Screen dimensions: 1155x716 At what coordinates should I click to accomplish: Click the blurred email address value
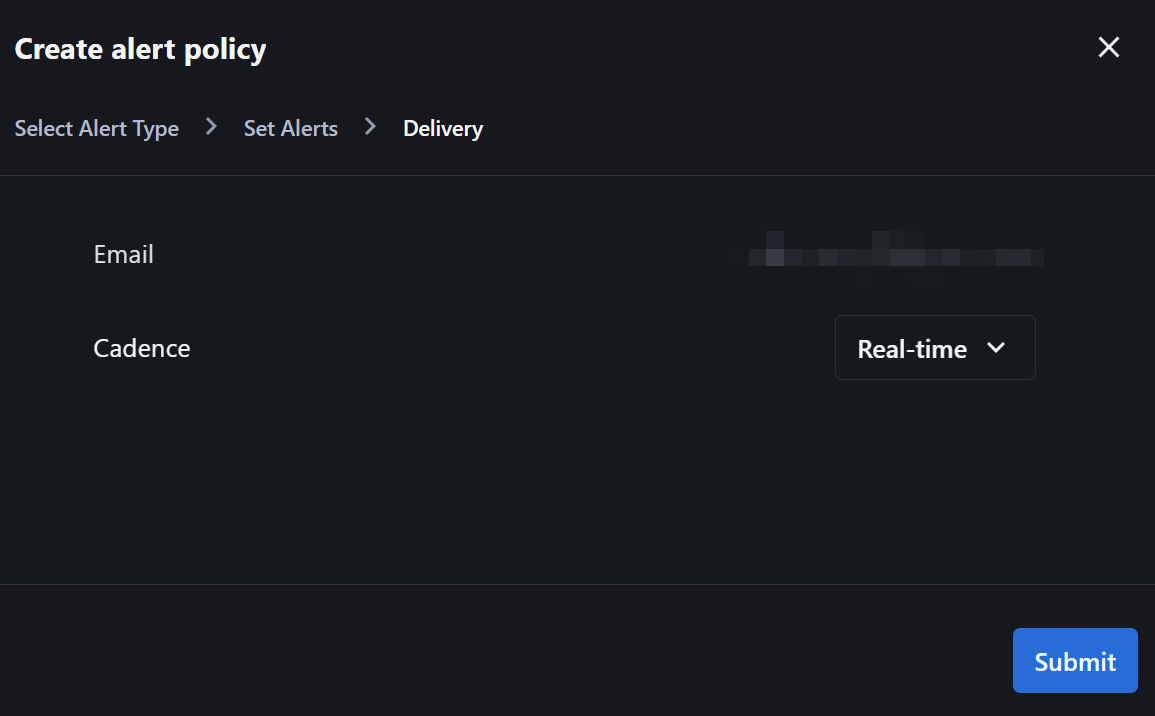(x=896, y=257)
